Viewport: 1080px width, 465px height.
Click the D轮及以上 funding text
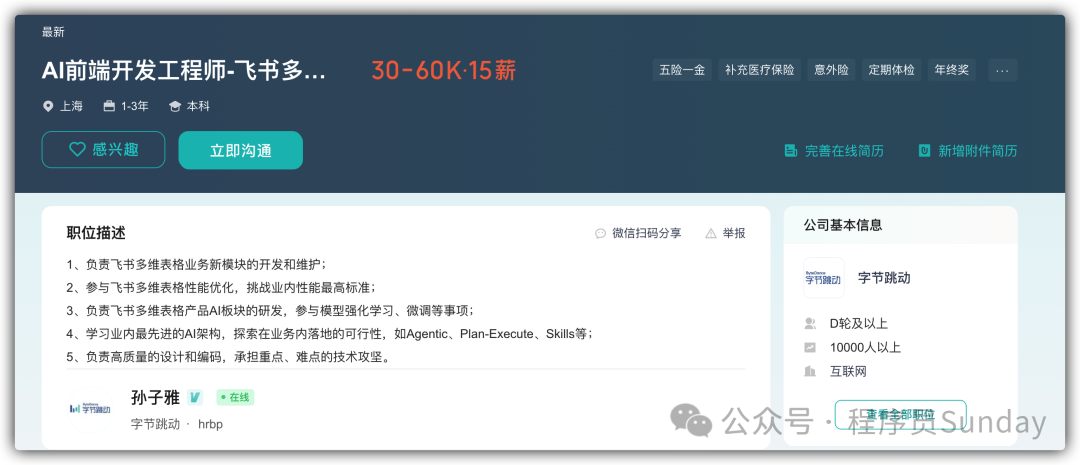[x=859, y=323]
